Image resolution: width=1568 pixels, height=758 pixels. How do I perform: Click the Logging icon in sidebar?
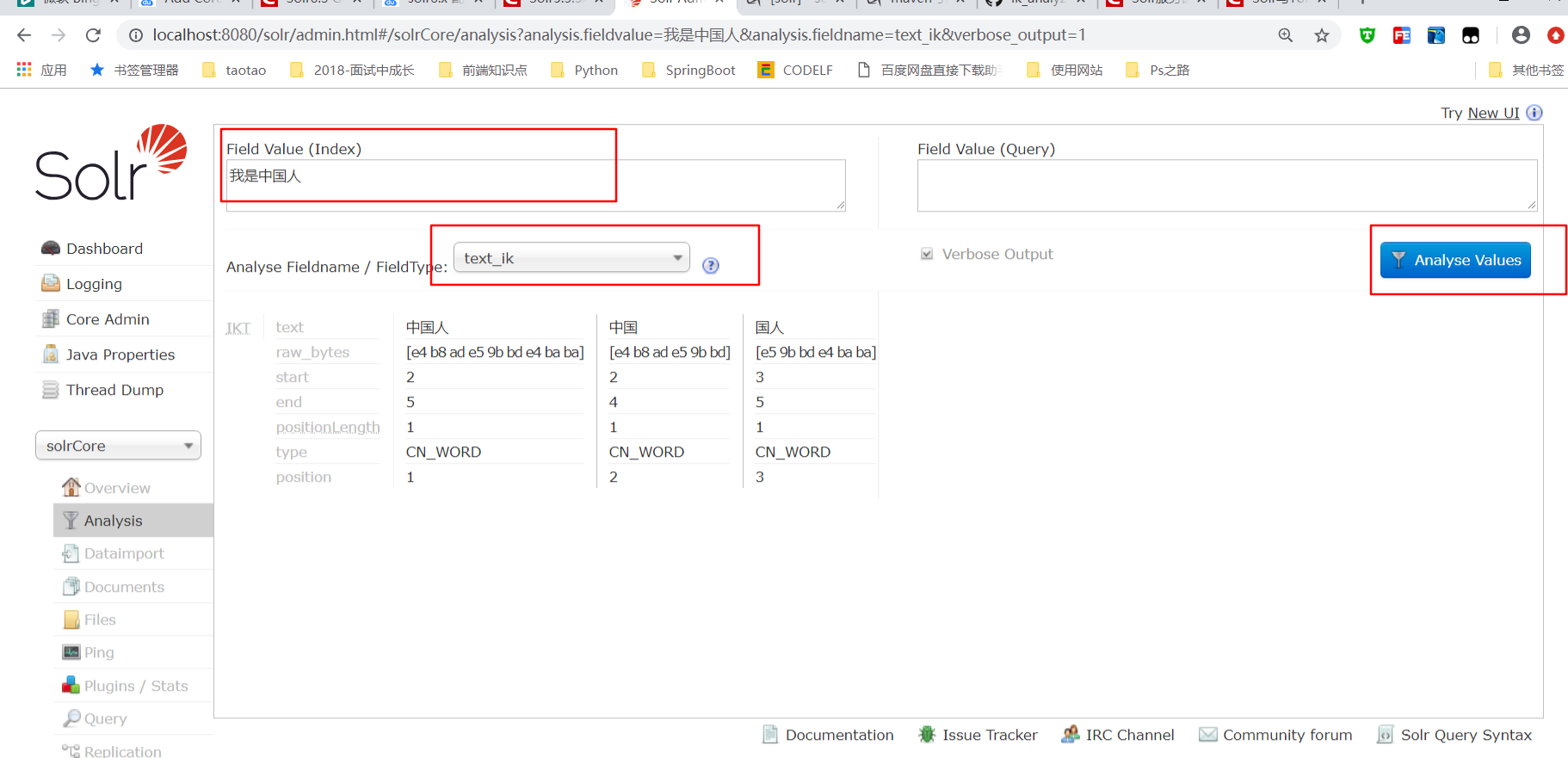pos(51,283)
